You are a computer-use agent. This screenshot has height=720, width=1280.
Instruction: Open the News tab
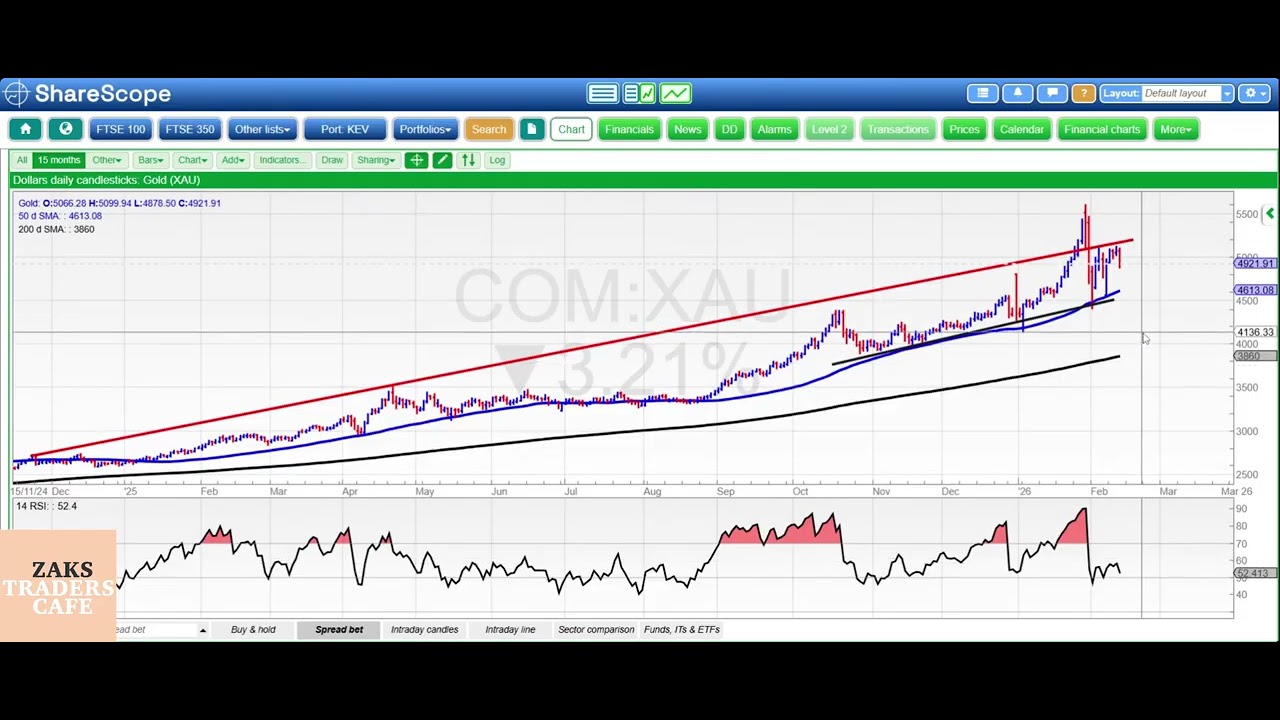pos(687,129)
